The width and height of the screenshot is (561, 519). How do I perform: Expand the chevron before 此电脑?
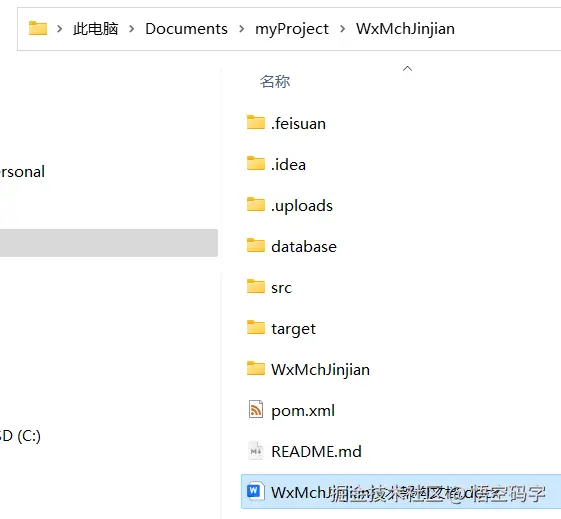pyautogui.click(x=60, y=29)
